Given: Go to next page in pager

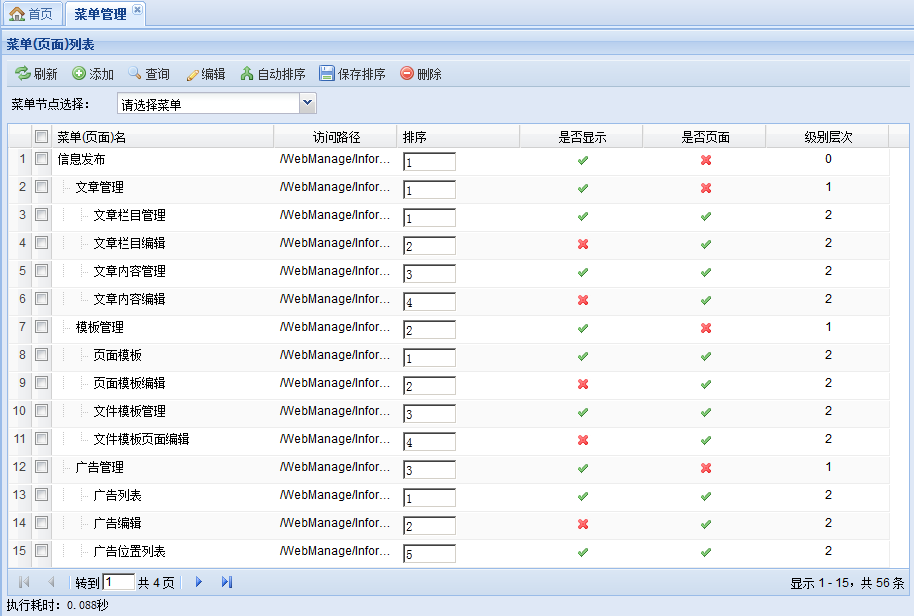Looking at the screenshot, I should 199,582.
